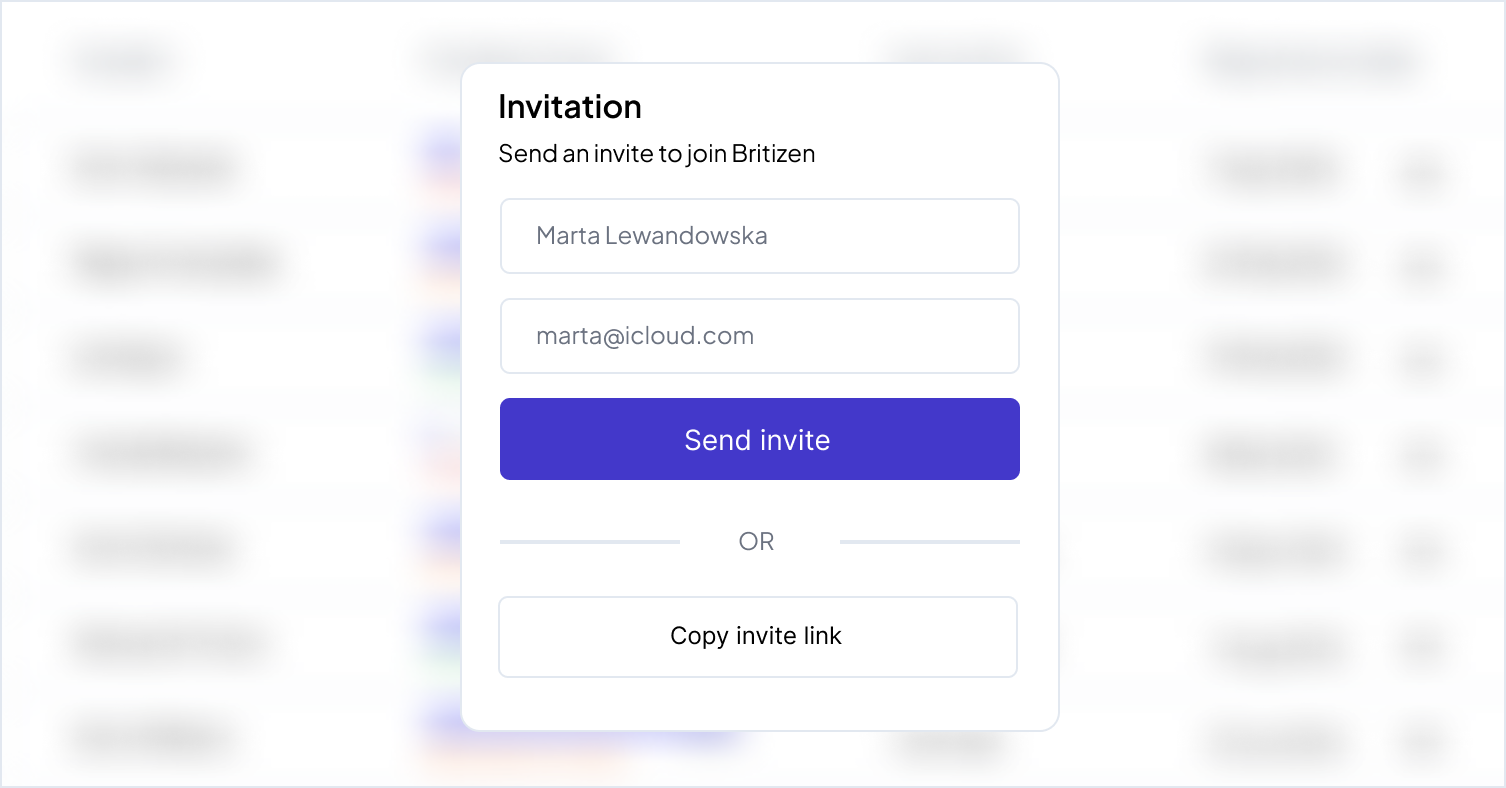Click the OR divider label
Screen dimensions: 1506x788
coord(756,542)
